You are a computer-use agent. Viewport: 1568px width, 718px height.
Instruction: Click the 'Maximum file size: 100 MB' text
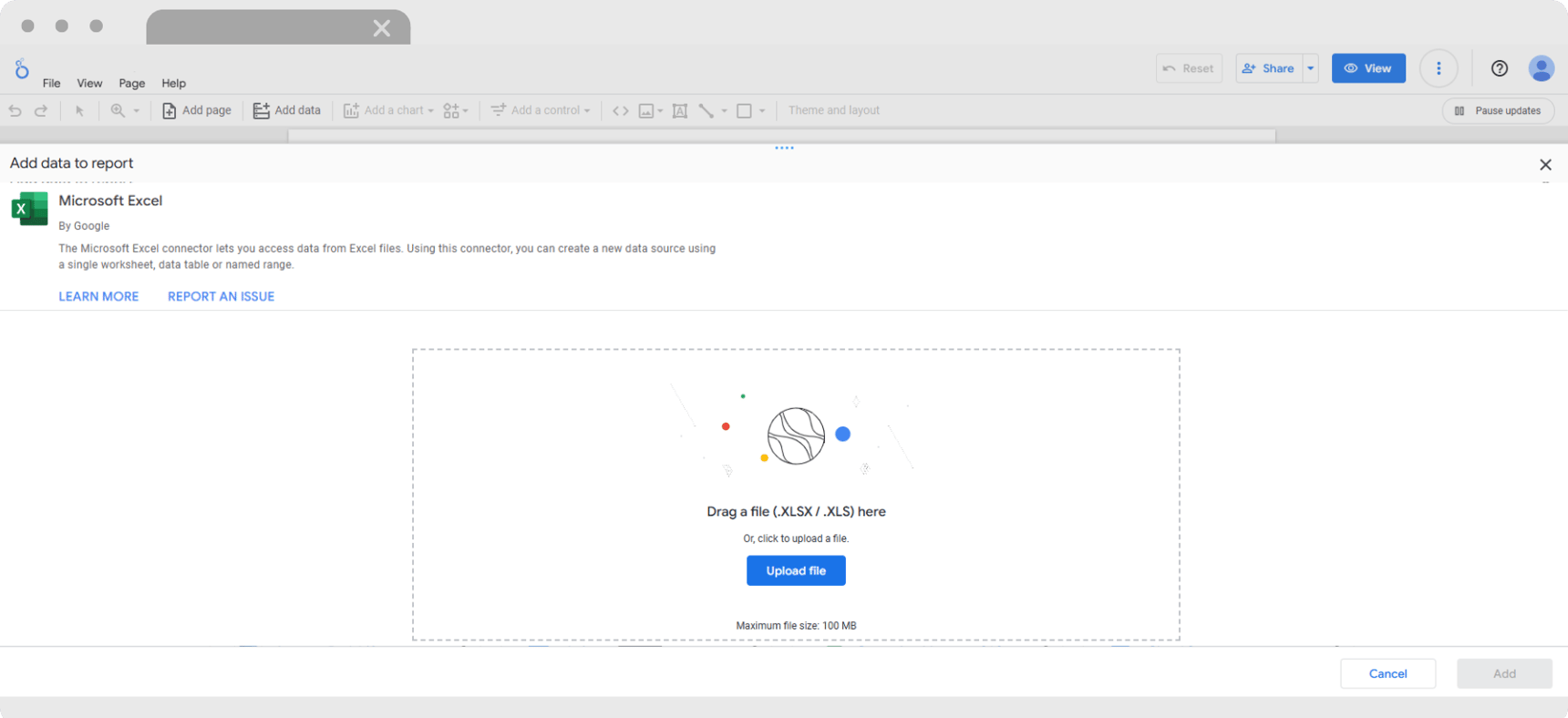tap(796, 626)
